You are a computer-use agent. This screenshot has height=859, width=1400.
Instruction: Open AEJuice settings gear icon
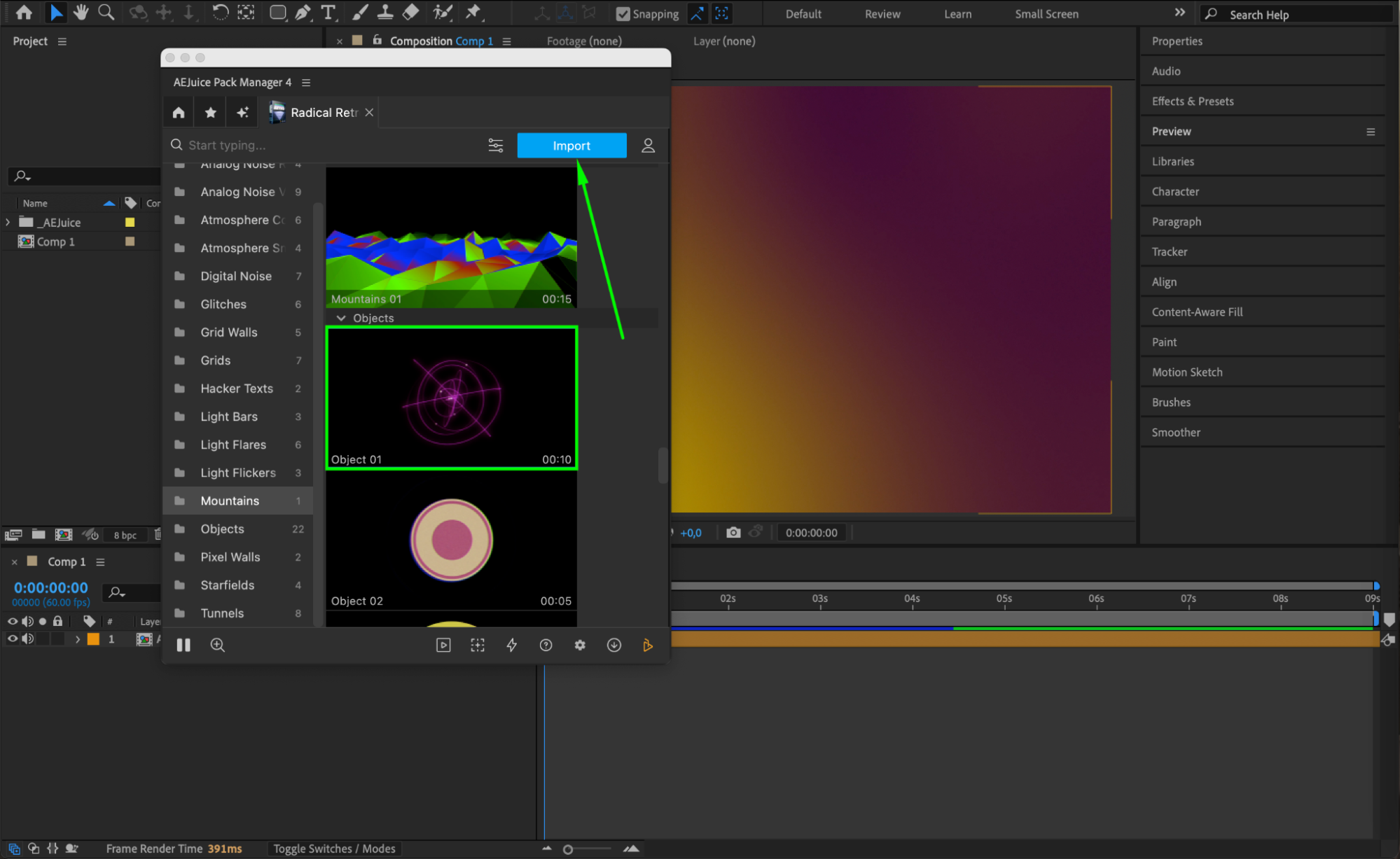coord(580,645)
